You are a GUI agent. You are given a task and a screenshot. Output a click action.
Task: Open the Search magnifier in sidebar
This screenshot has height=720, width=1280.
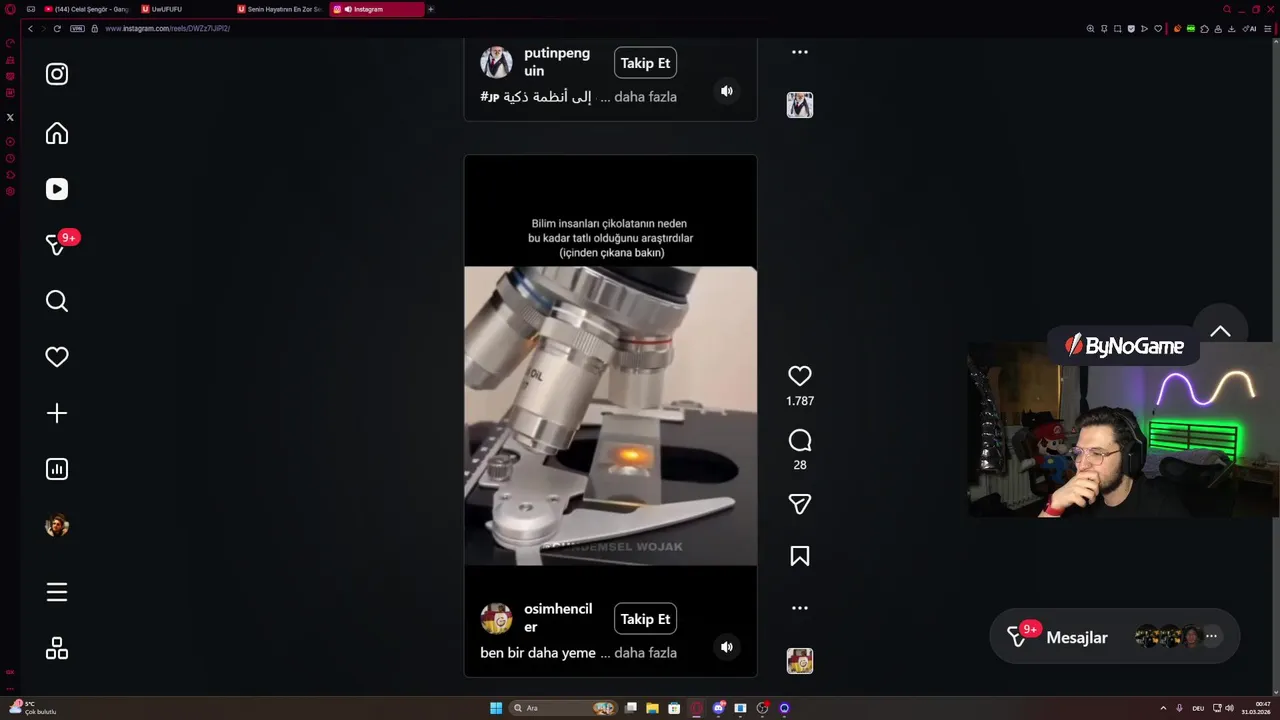point(57,301)
